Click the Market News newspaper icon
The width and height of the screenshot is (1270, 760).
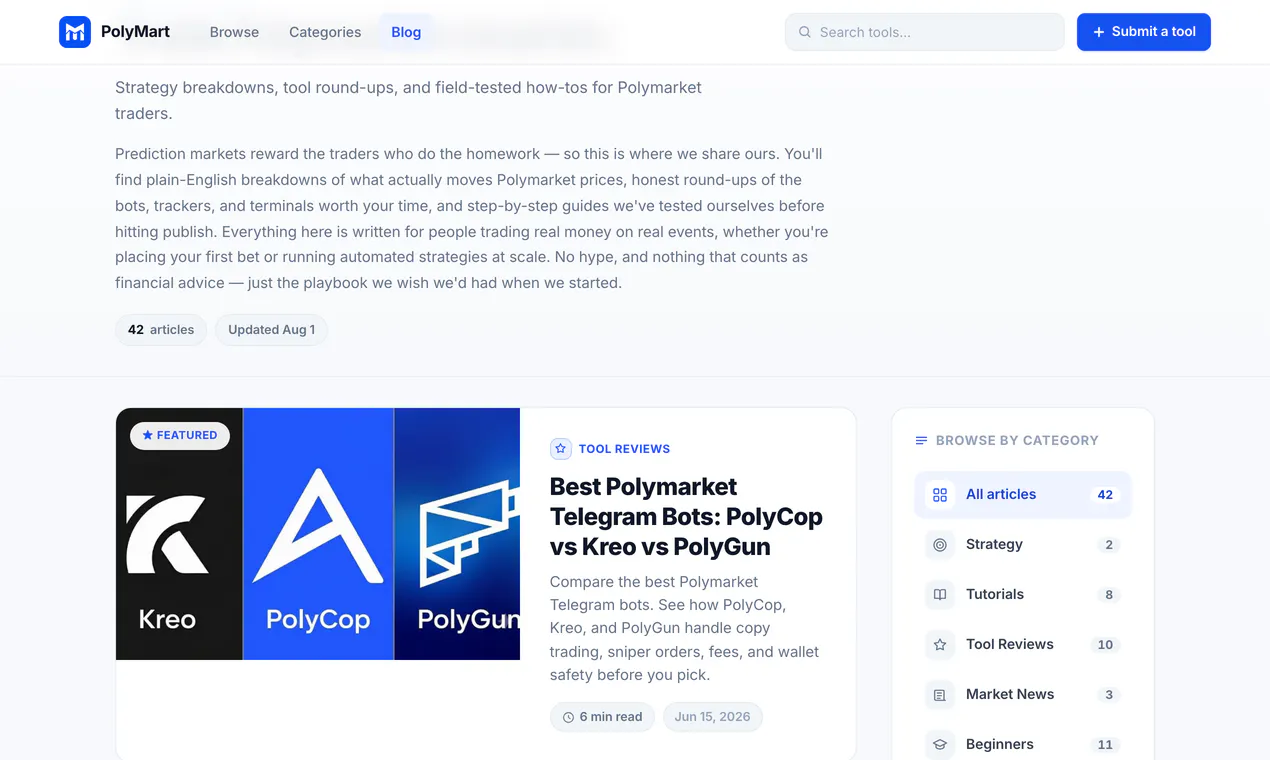click(x=940, y=695)
